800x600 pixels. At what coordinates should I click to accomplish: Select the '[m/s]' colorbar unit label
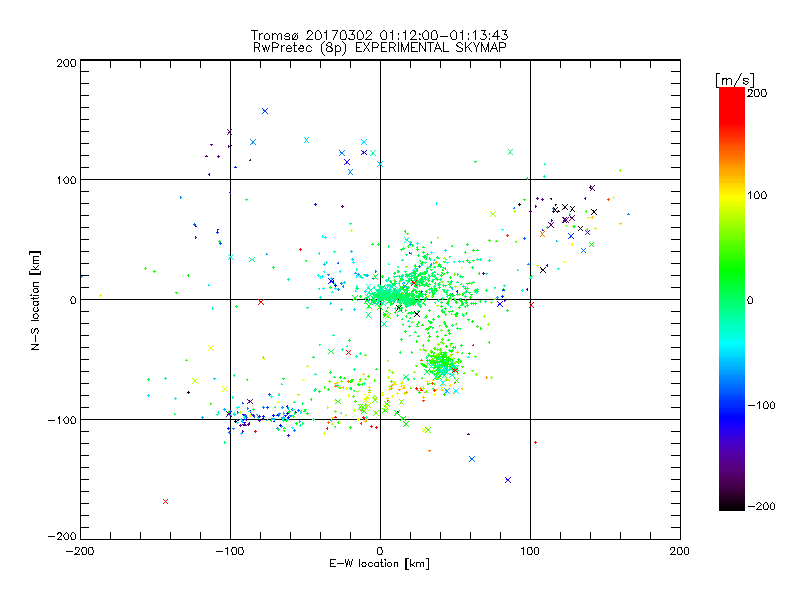[x=735, y=80]
